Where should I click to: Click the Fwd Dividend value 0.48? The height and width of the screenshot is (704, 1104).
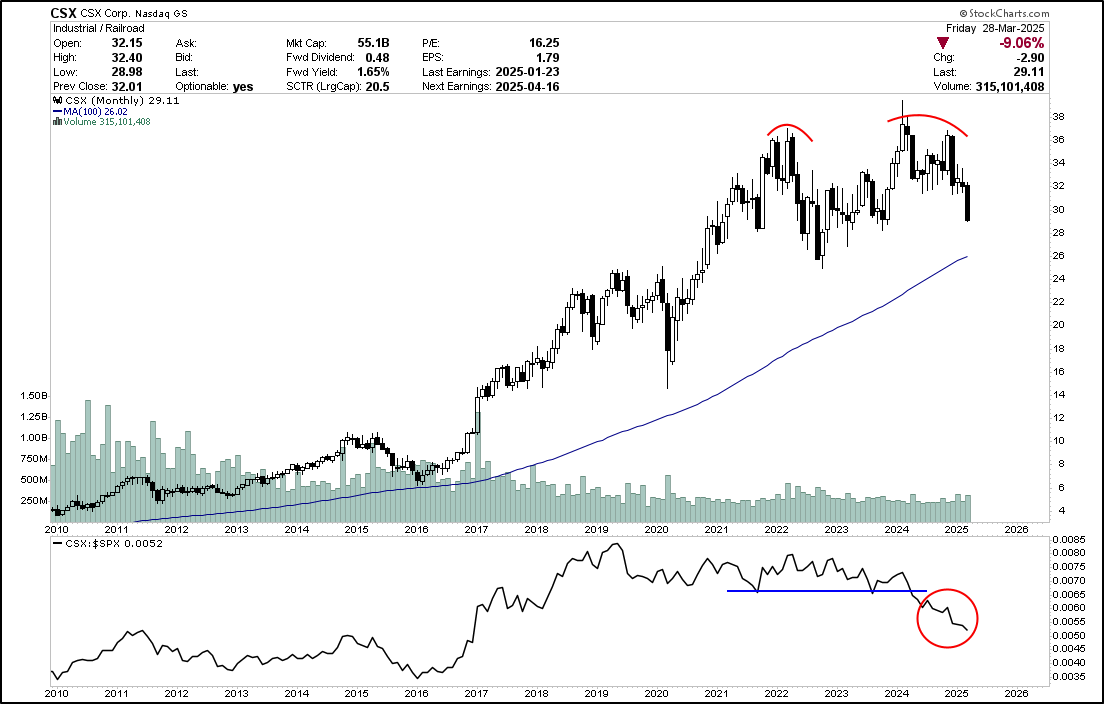tap(377, 58)
